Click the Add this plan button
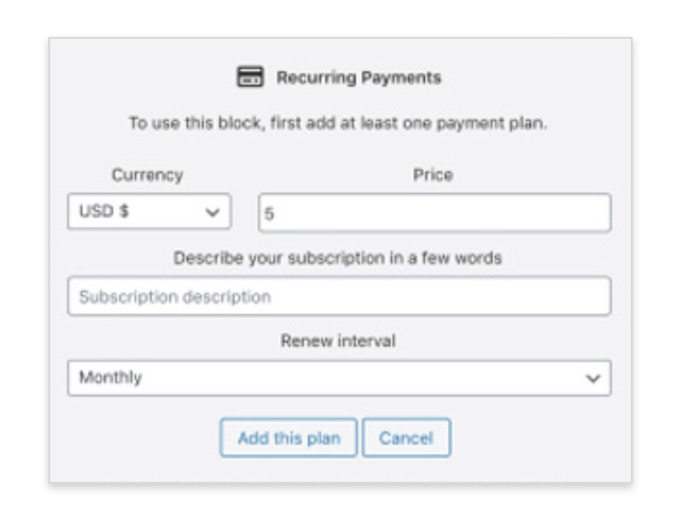This screenshot has height=530, width=680. [x=288, y=438]
